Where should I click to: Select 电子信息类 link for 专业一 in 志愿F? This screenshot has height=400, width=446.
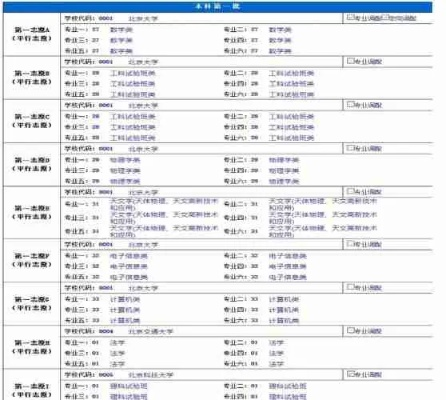click(129, 256)
